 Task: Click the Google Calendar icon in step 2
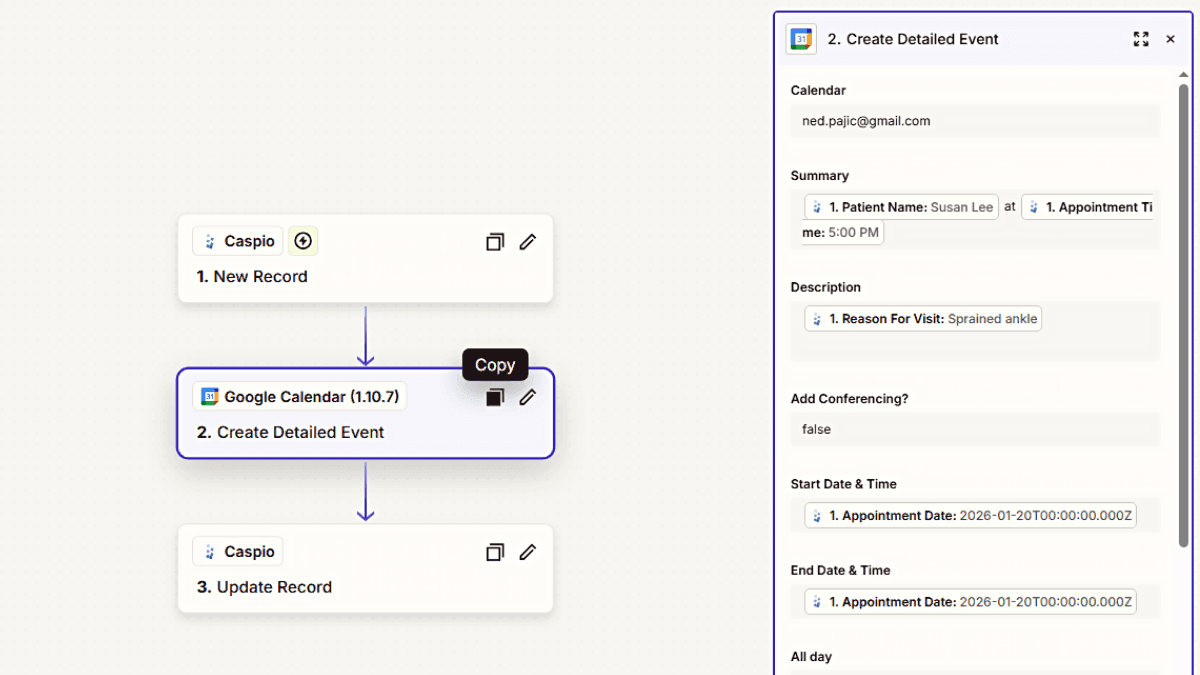click(209, 396)
